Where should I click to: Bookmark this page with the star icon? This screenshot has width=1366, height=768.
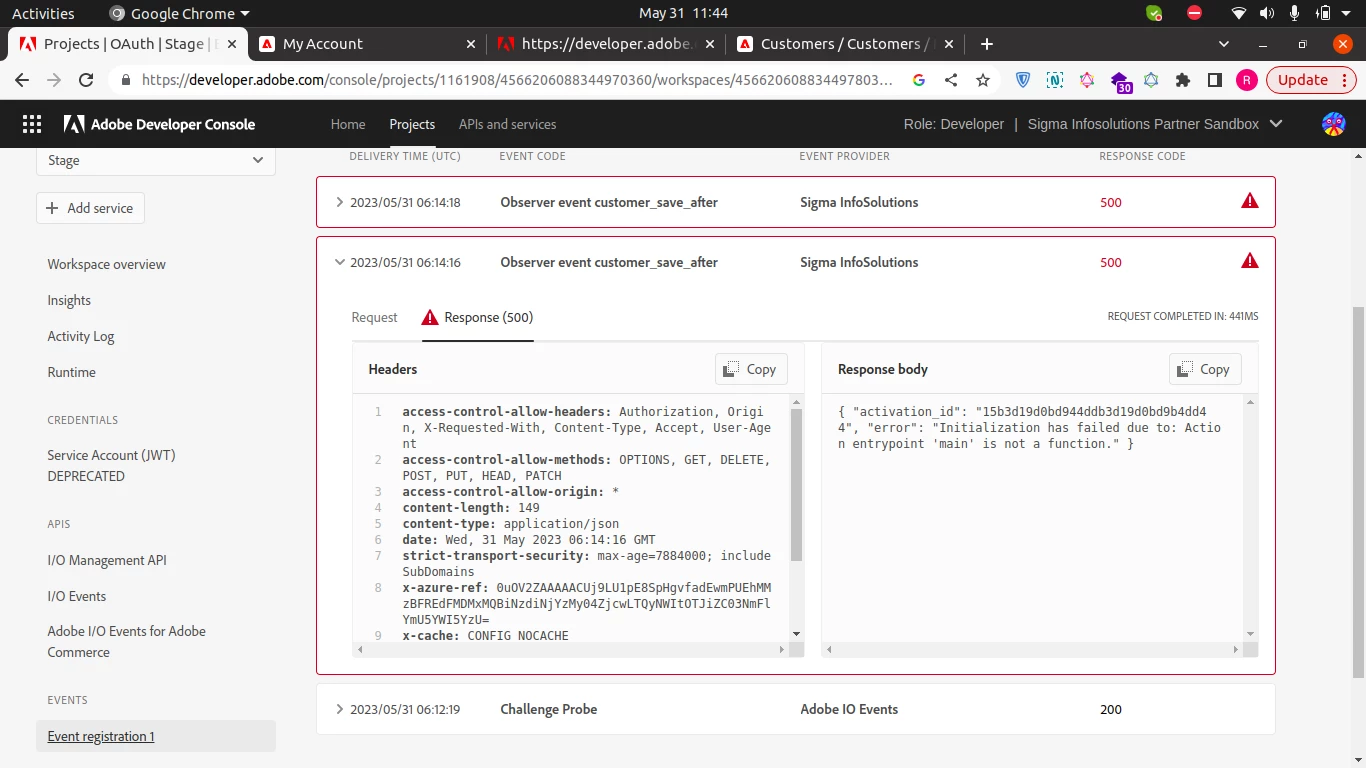point(983,80)
